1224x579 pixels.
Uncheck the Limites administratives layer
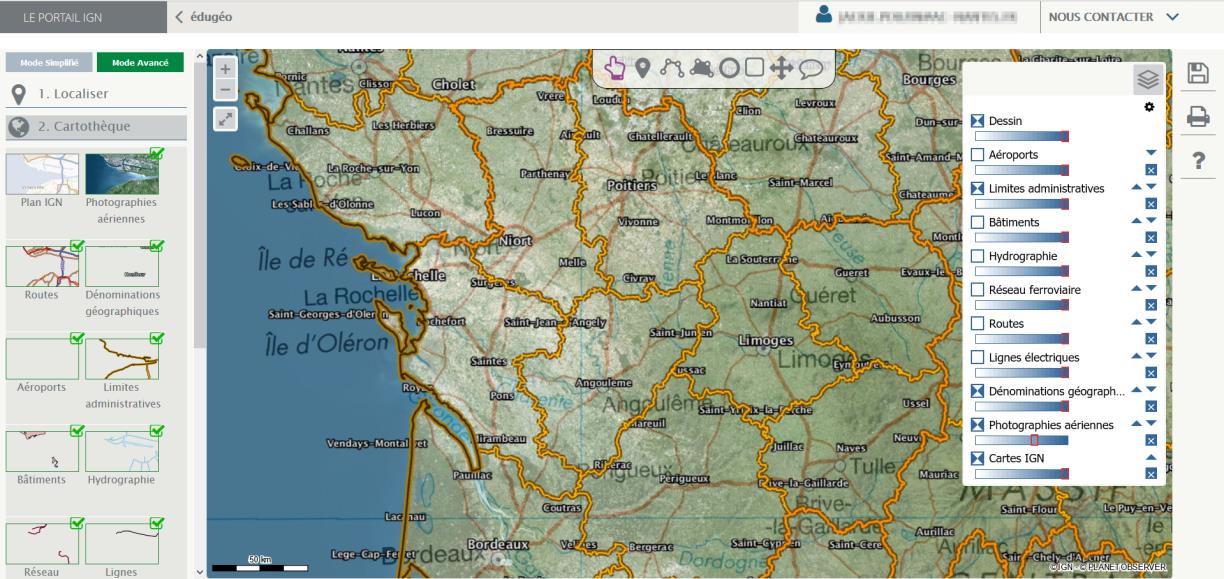coord(978,188)
